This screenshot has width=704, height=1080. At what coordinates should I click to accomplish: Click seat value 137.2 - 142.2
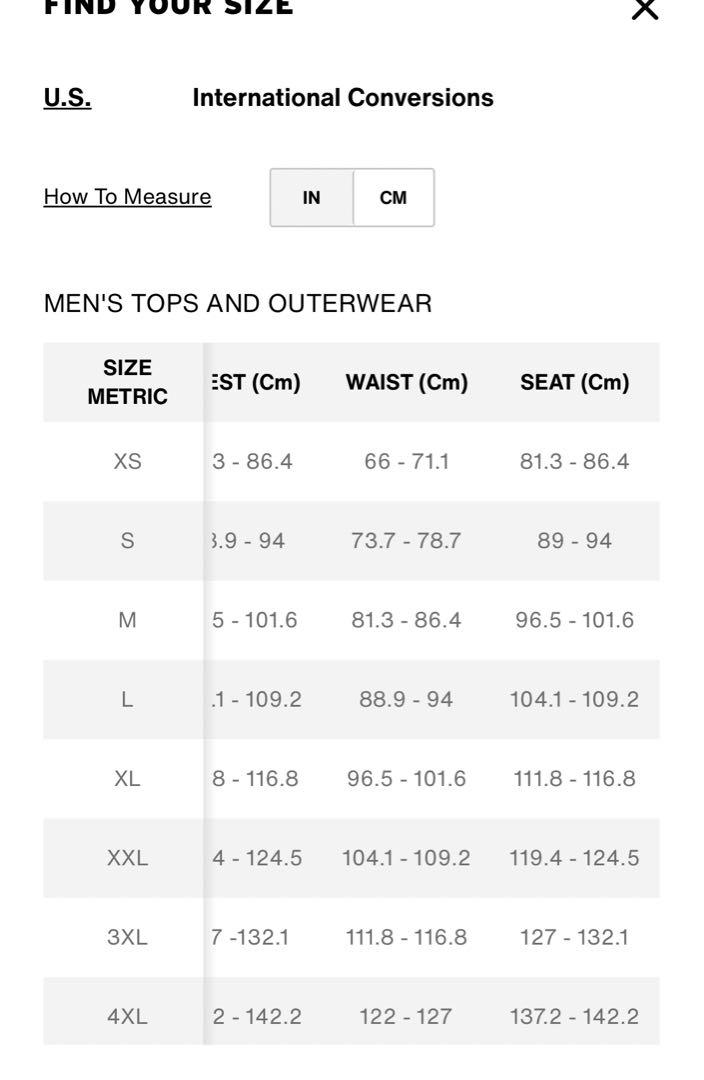[574, 1016]
